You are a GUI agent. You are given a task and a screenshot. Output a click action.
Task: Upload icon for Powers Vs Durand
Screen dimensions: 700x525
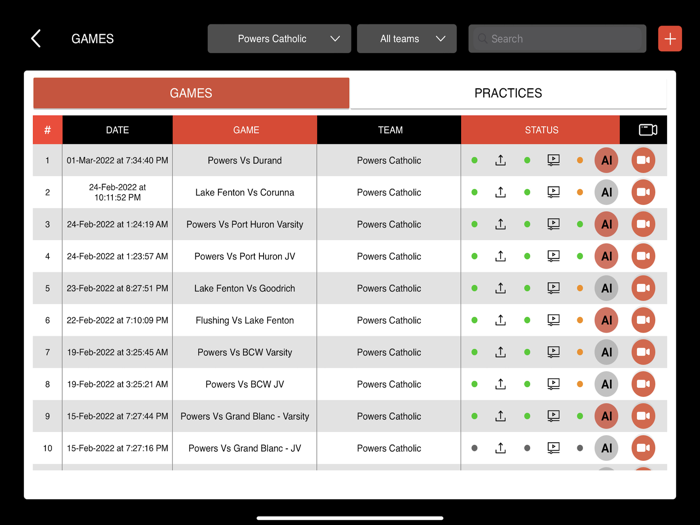pos(500,160)
